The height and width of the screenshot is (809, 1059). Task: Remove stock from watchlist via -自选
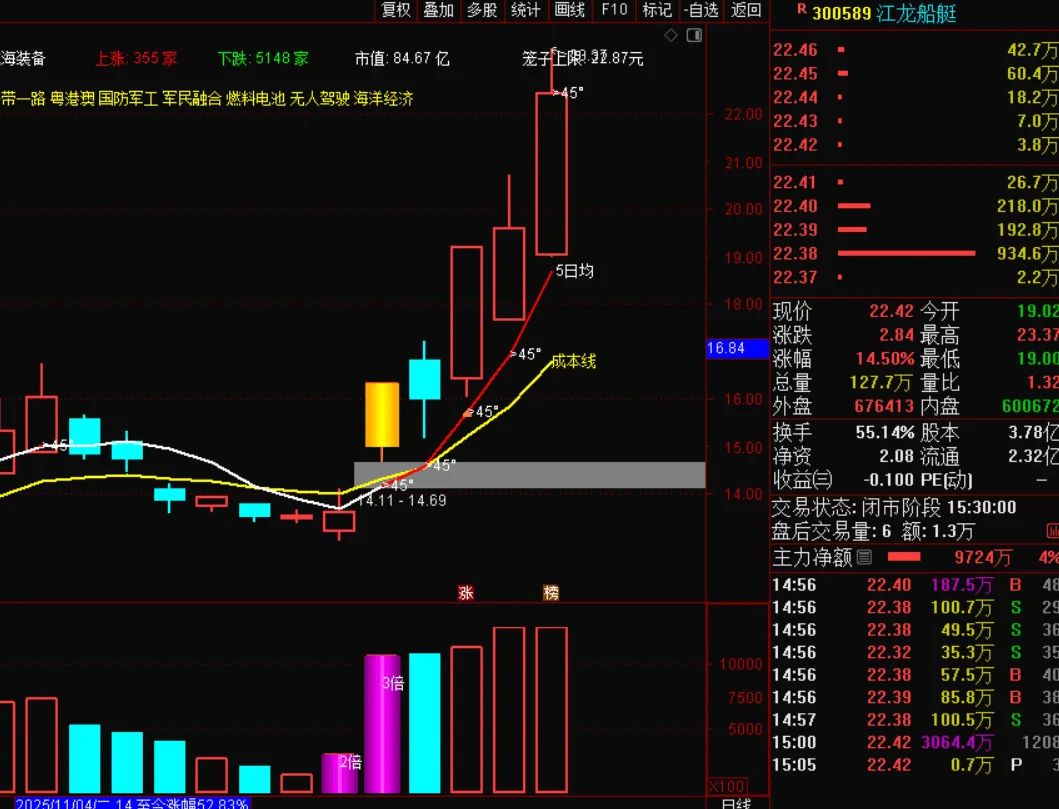tap(701, 11)
